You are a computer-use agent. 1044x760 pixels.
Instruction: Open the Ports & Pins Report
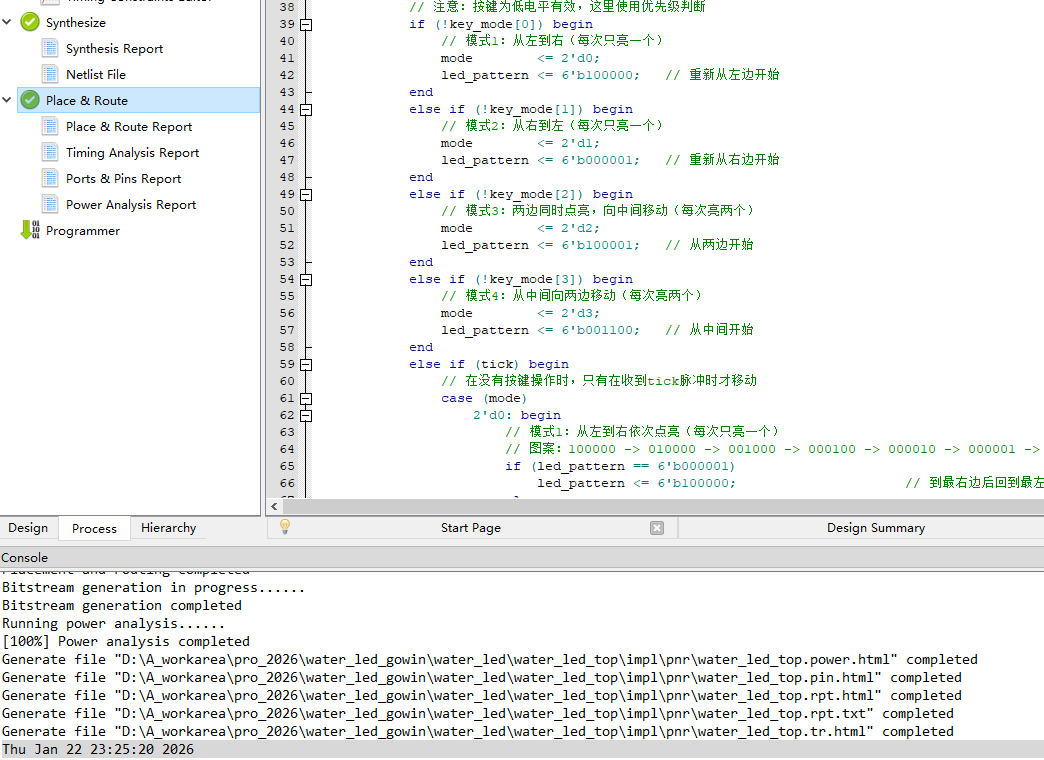tap(123, 178)
